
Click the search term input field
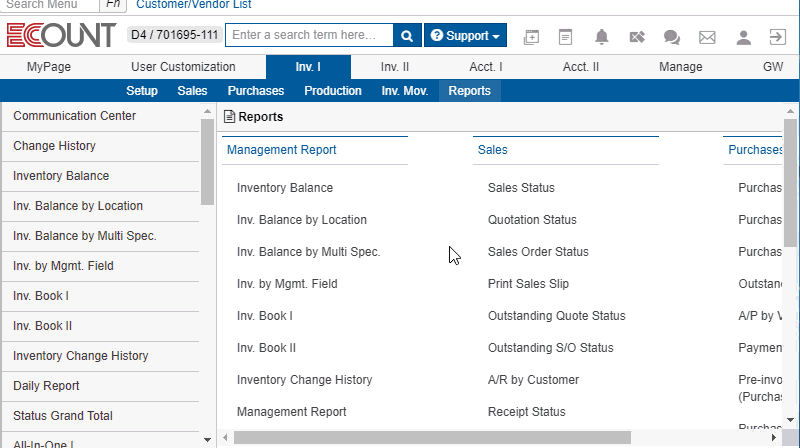click(x=309, y=35)
